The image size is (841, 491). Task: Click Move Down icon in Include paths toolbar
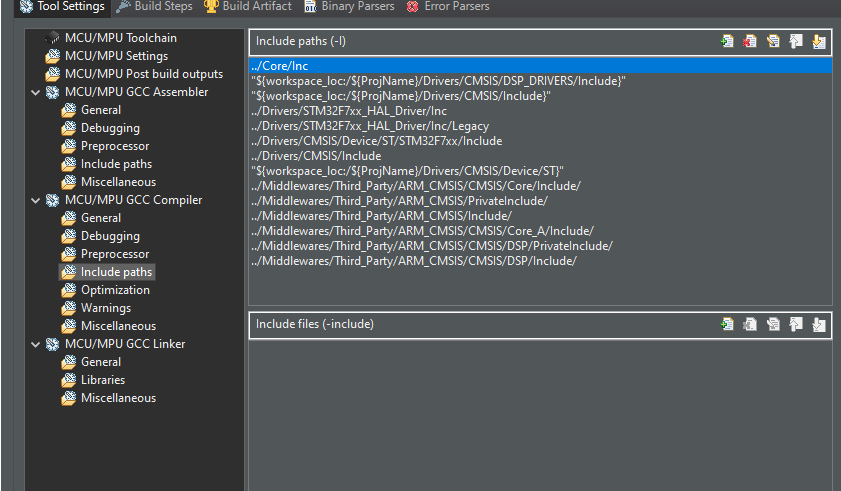[x=819, y=41]
